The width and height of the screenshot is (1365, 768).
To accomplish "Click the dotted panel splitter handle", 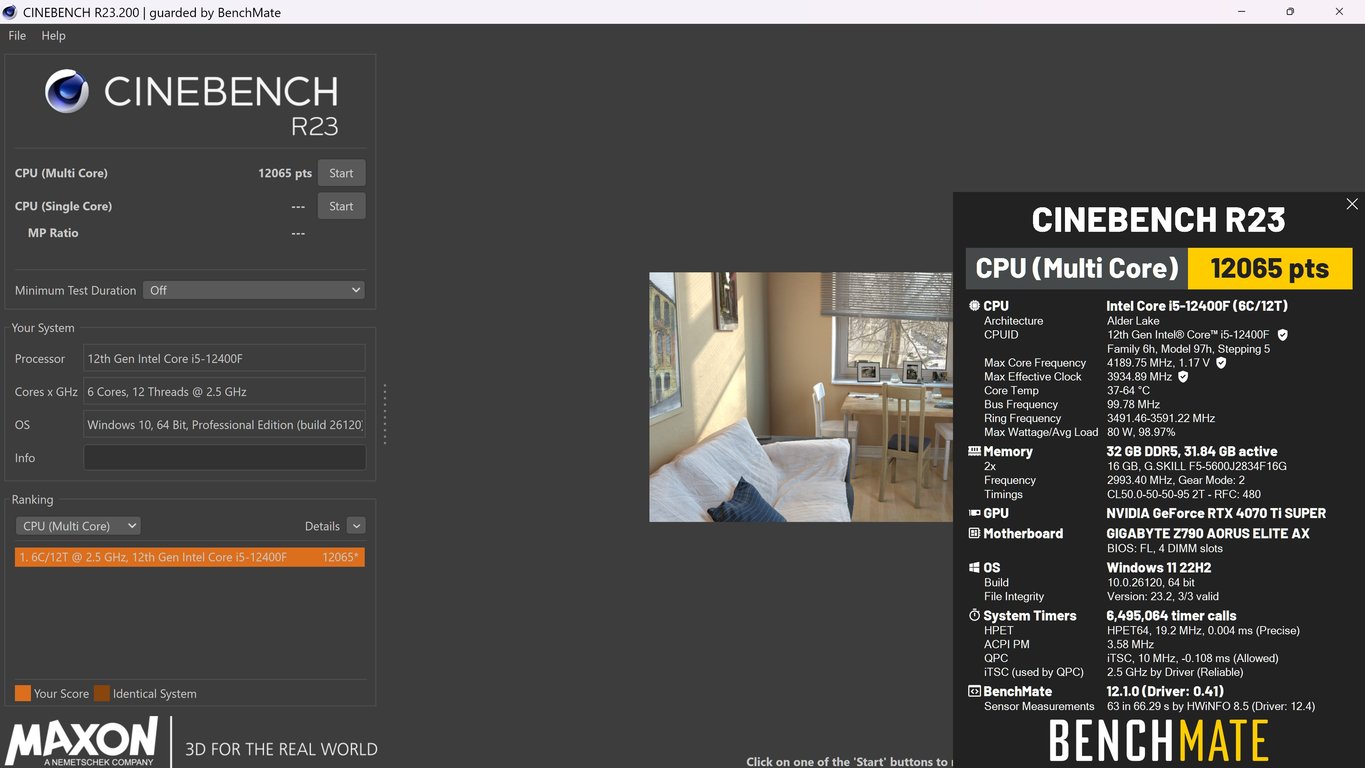I will tap(384, 414).
